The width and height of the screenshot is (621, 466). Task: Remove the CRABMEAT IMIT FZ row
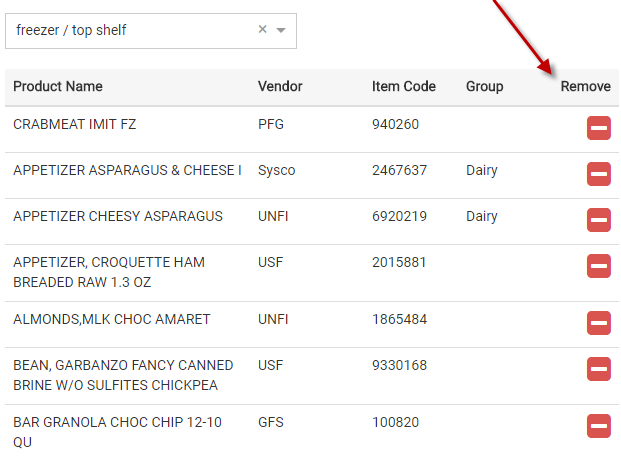pos(598,128)
